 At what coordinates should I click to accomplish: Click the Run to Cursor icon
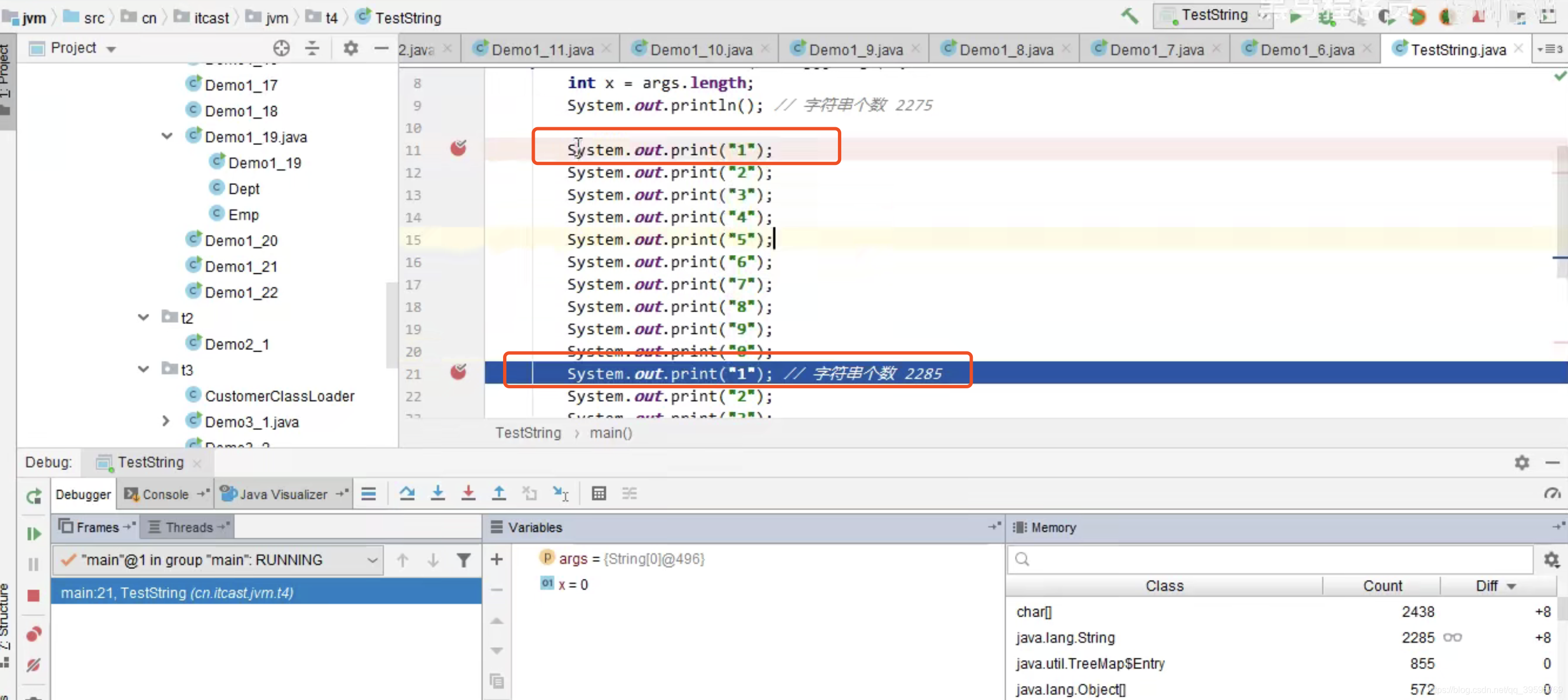pos(560,493)
